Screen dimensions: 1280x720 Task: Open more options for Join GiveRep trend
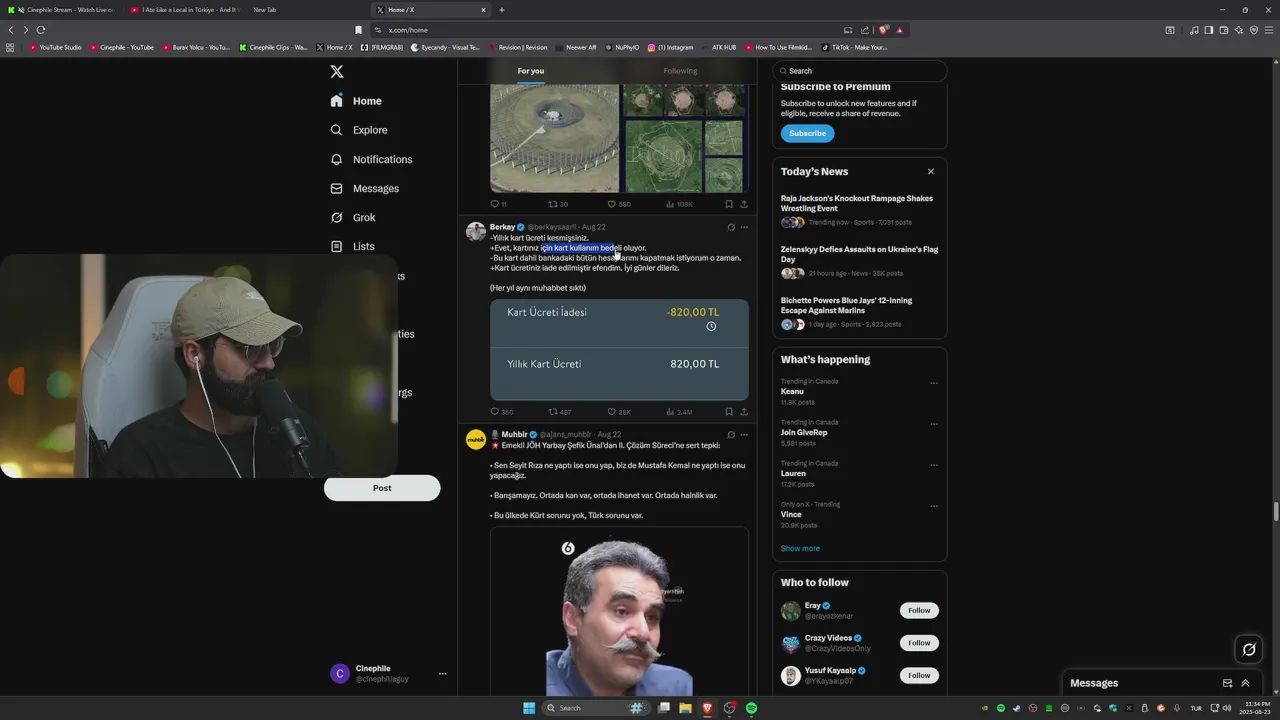[934, 423]
